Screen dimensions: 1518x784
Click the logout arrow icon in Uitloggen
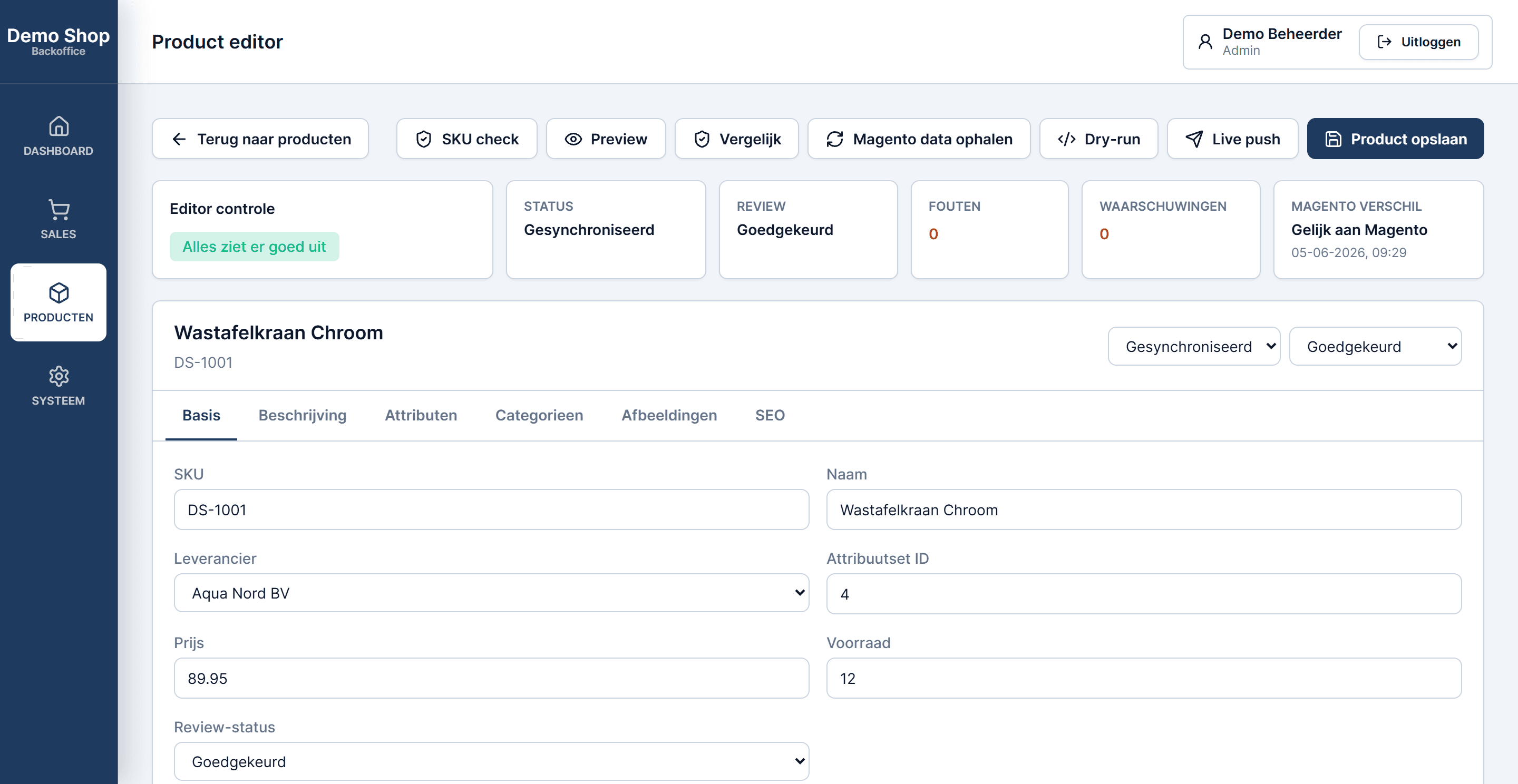[x=1384, y=42]
